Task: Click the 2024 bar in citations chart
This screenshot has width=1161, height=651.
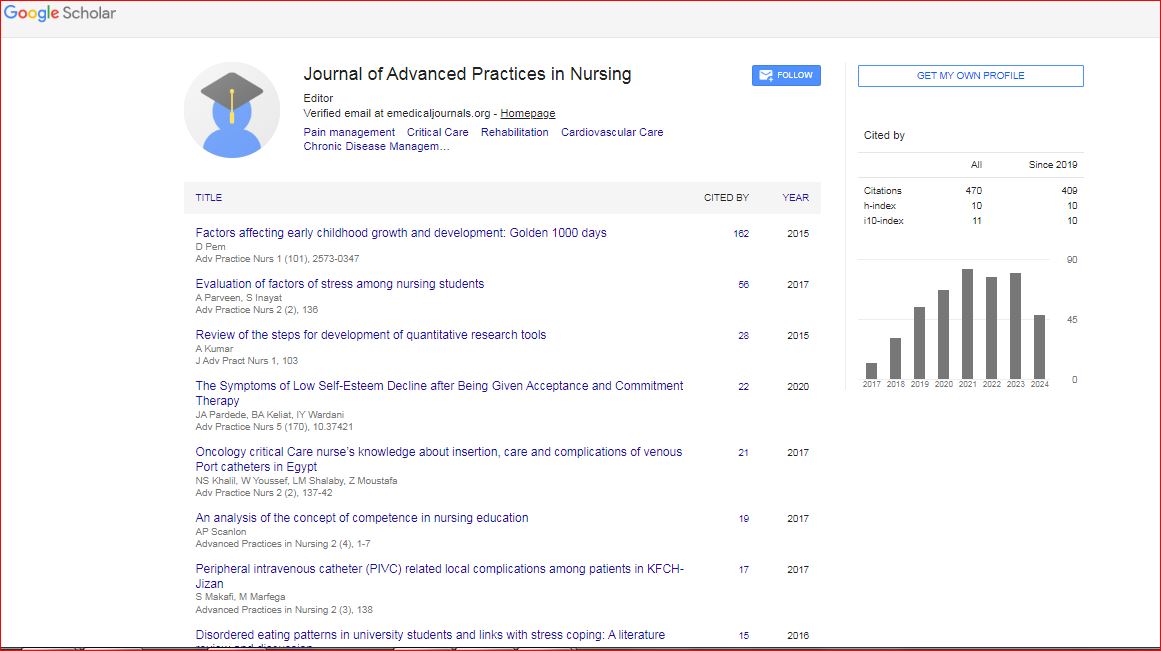Action: pos(1039,346)
